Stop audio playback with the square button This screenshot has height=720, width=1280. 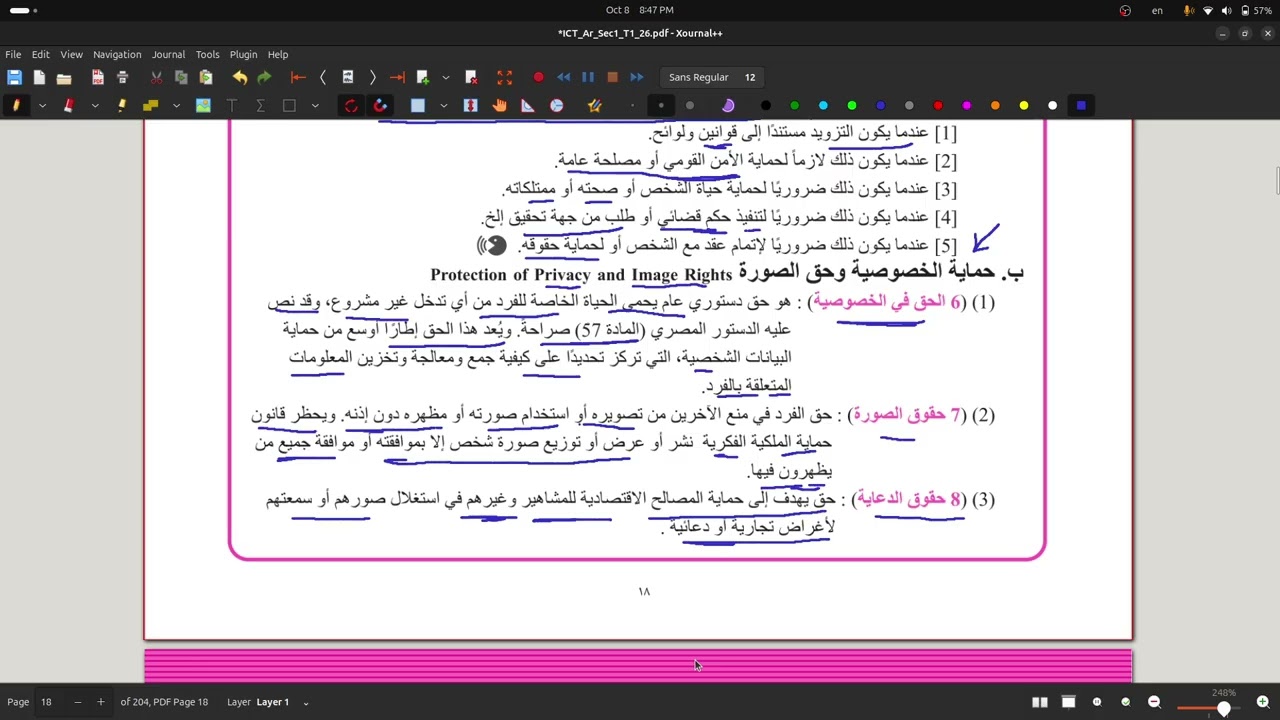(612, 77)
